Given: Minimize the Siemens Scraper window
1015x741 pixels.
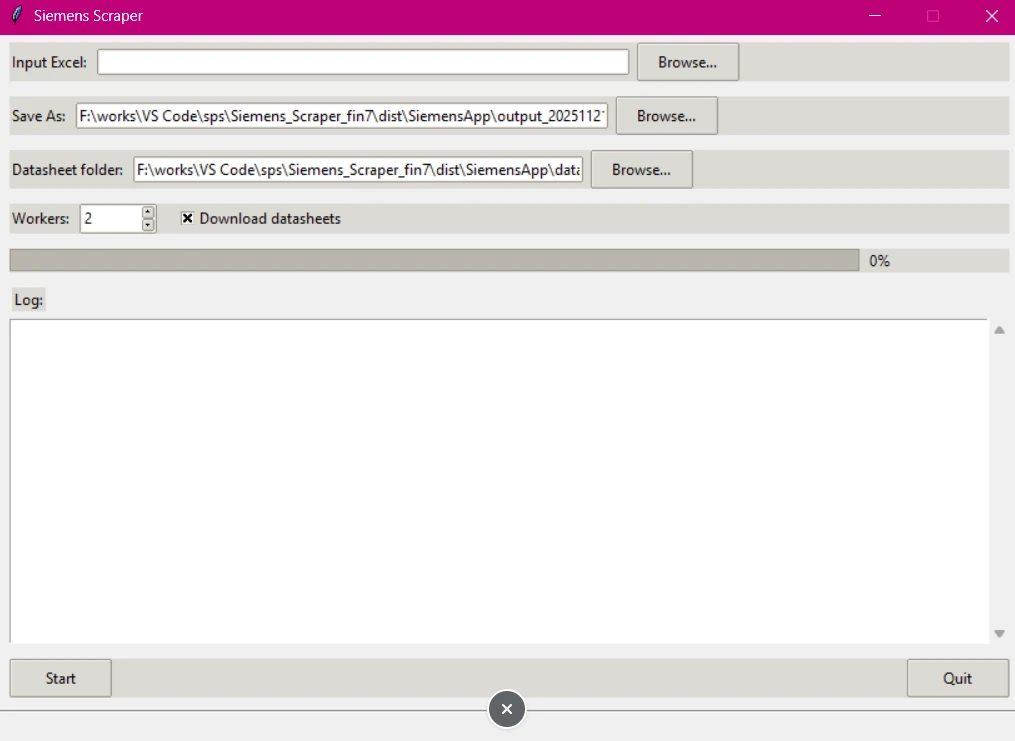Looking at the screenshot, I should pos(875,16).
